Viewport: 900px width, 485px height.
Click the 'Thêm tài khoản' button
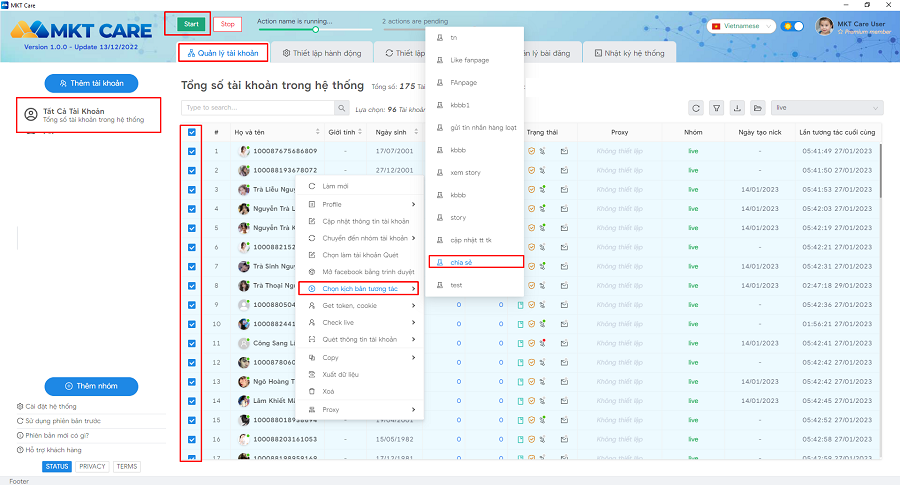tap(91, 83)
